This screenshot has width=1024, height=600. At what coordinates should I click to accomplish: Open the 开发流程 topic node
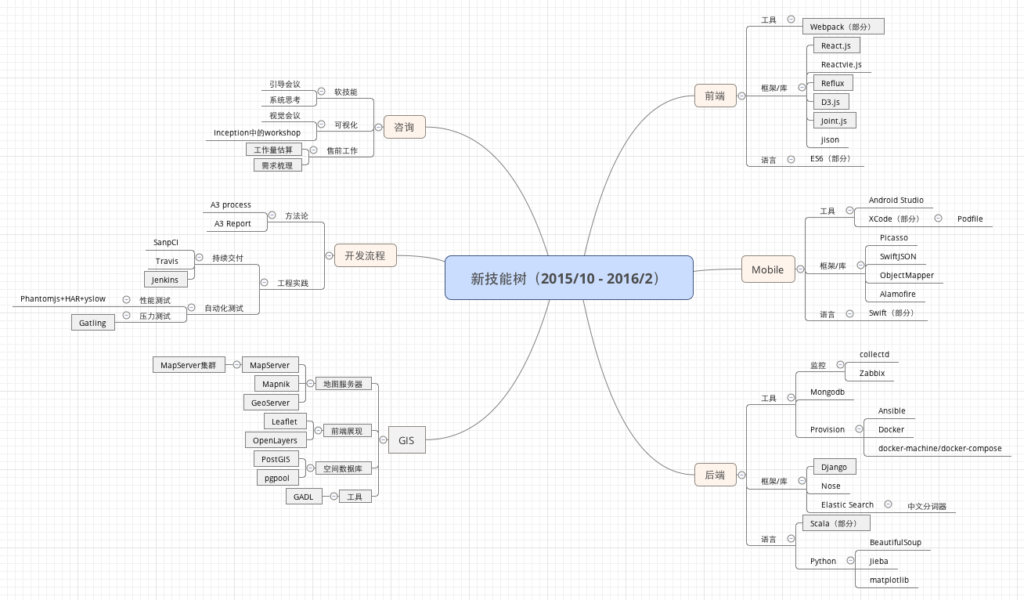coord(366,255)
